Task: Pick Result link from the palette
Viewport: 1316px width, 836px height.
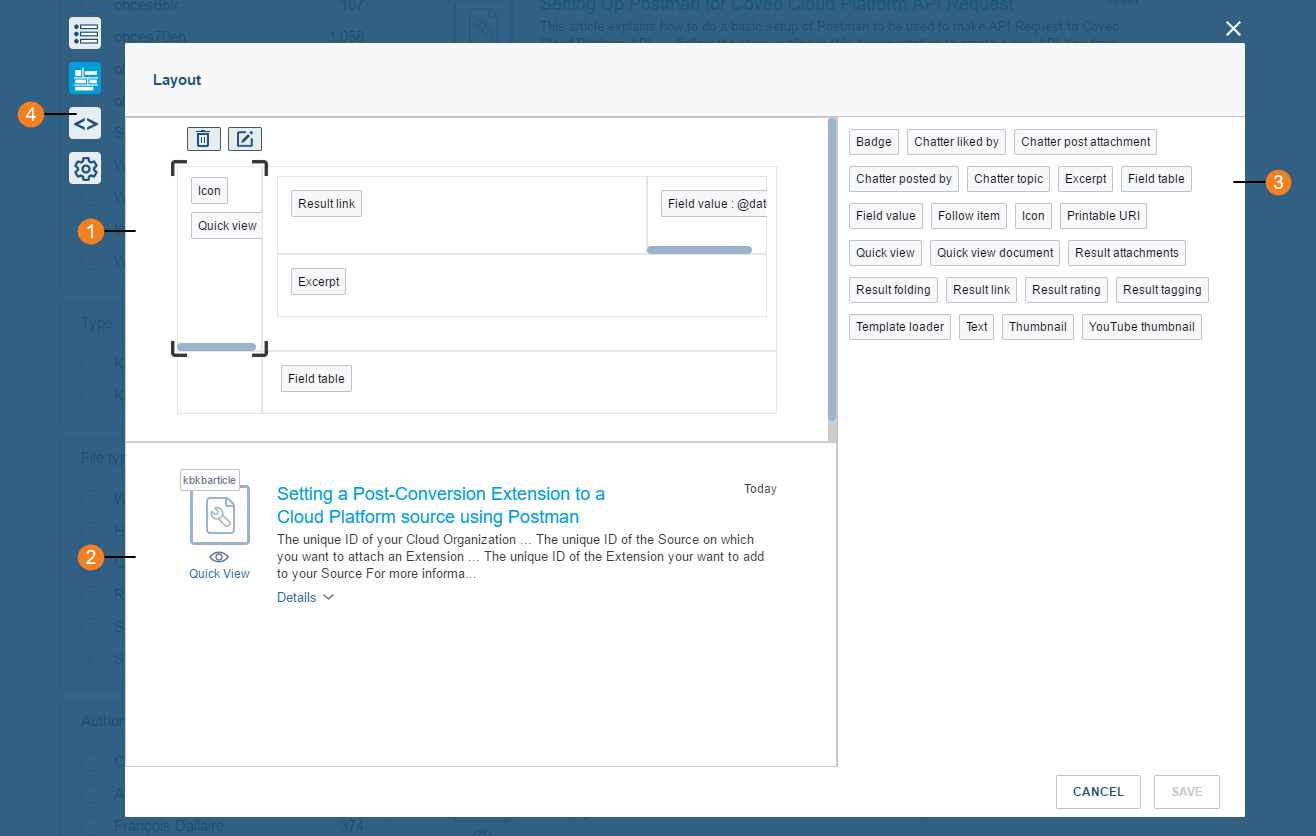Action: click(981, 290)
